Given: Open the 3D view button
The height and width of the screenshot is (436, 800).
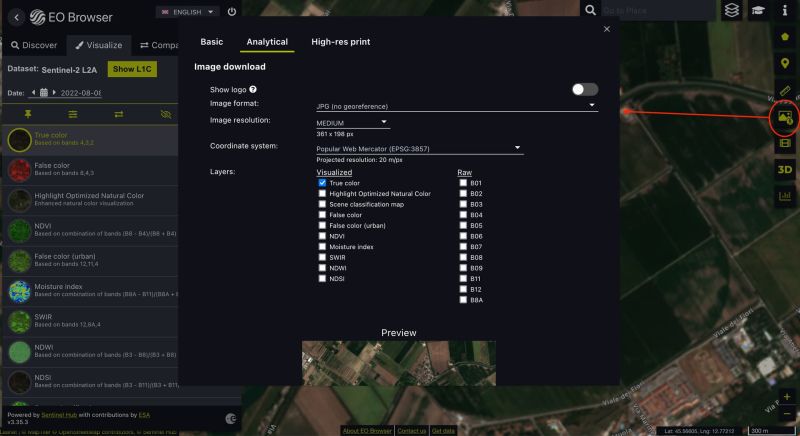Looking at the screenshot, I should (x=785, y=170).
